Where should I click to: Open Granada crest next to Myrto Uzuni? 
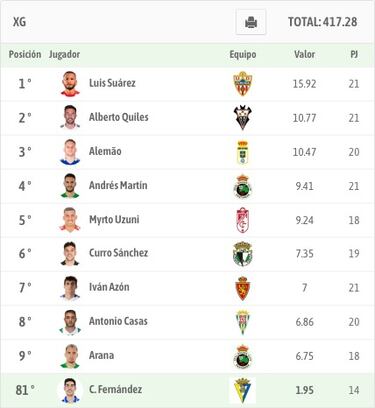243,220
